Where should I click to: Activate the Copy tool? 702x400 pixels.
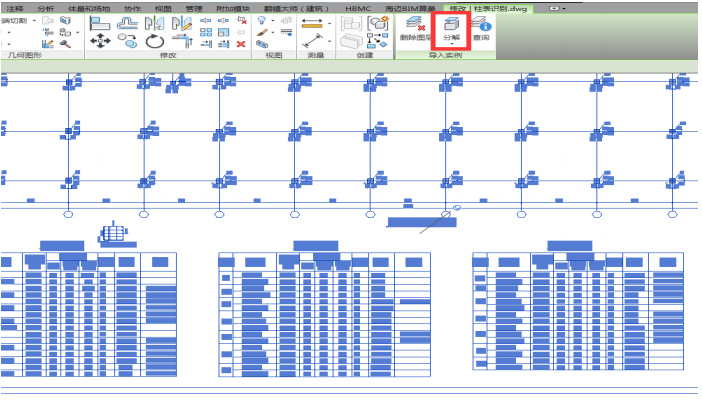(x=128, y=41)
